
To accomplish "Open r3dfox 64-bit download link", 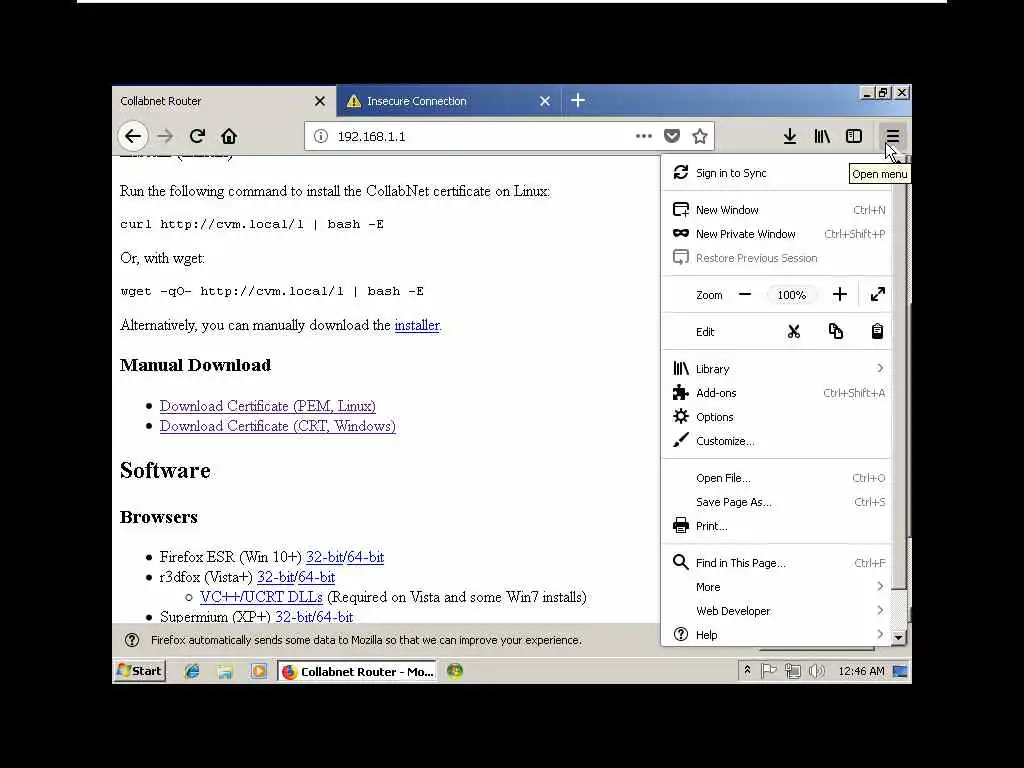I will coord(317,577).
